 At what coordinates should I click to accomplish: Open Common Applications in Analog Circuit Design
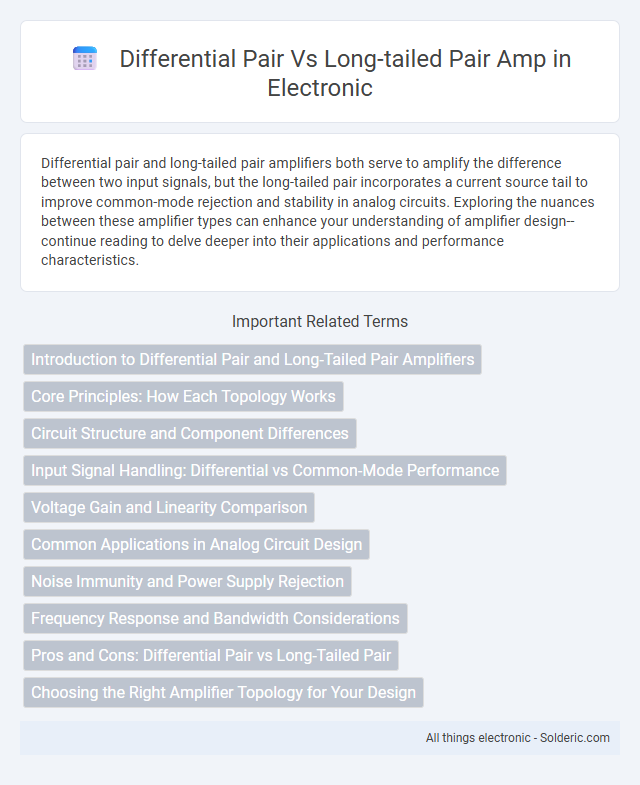tap(196, 545)
